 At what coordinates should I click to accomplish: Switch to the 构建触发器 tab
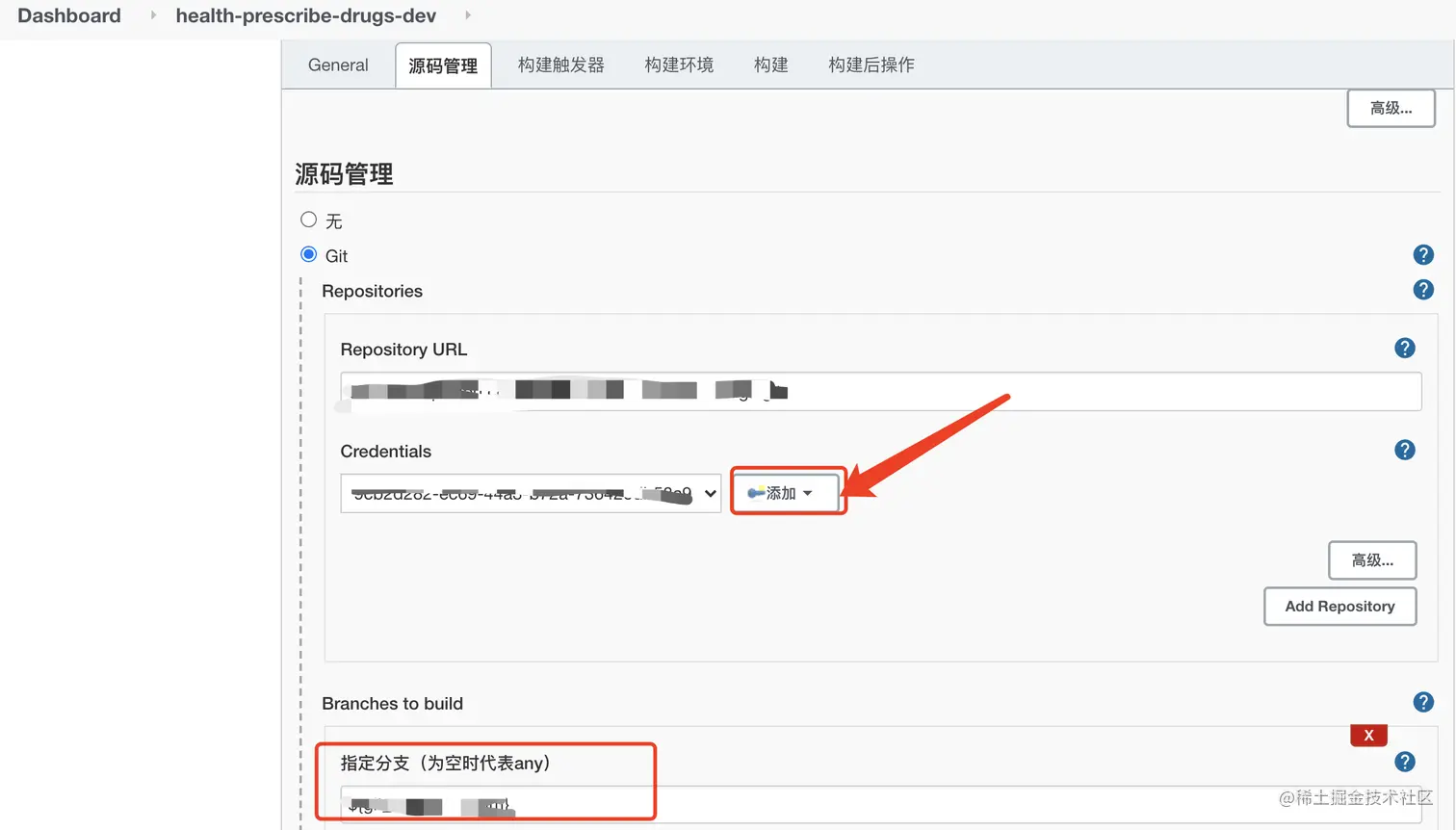pyautogui.click(x=560, y=65)
